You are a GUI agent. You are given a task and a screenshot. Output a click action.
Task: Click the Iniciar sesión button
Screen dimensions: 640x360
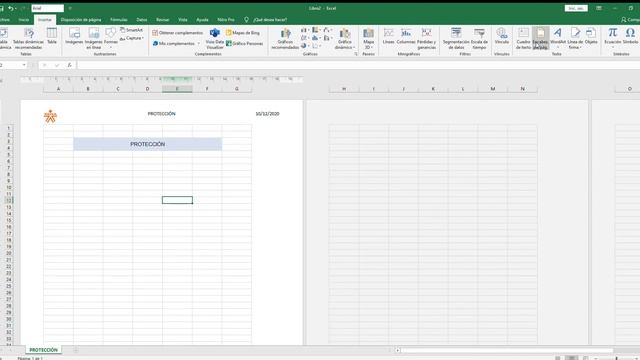pos(576,8)
